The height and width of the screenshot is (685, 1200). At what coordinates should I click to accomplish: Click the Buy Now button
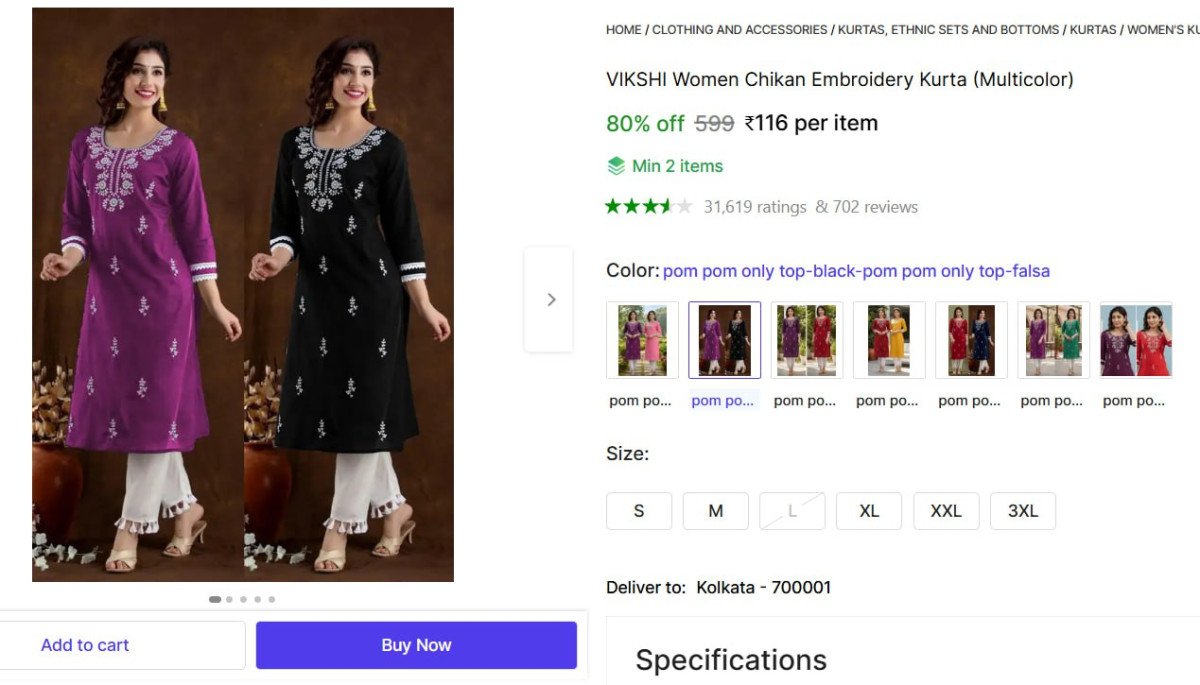[416, 645]
